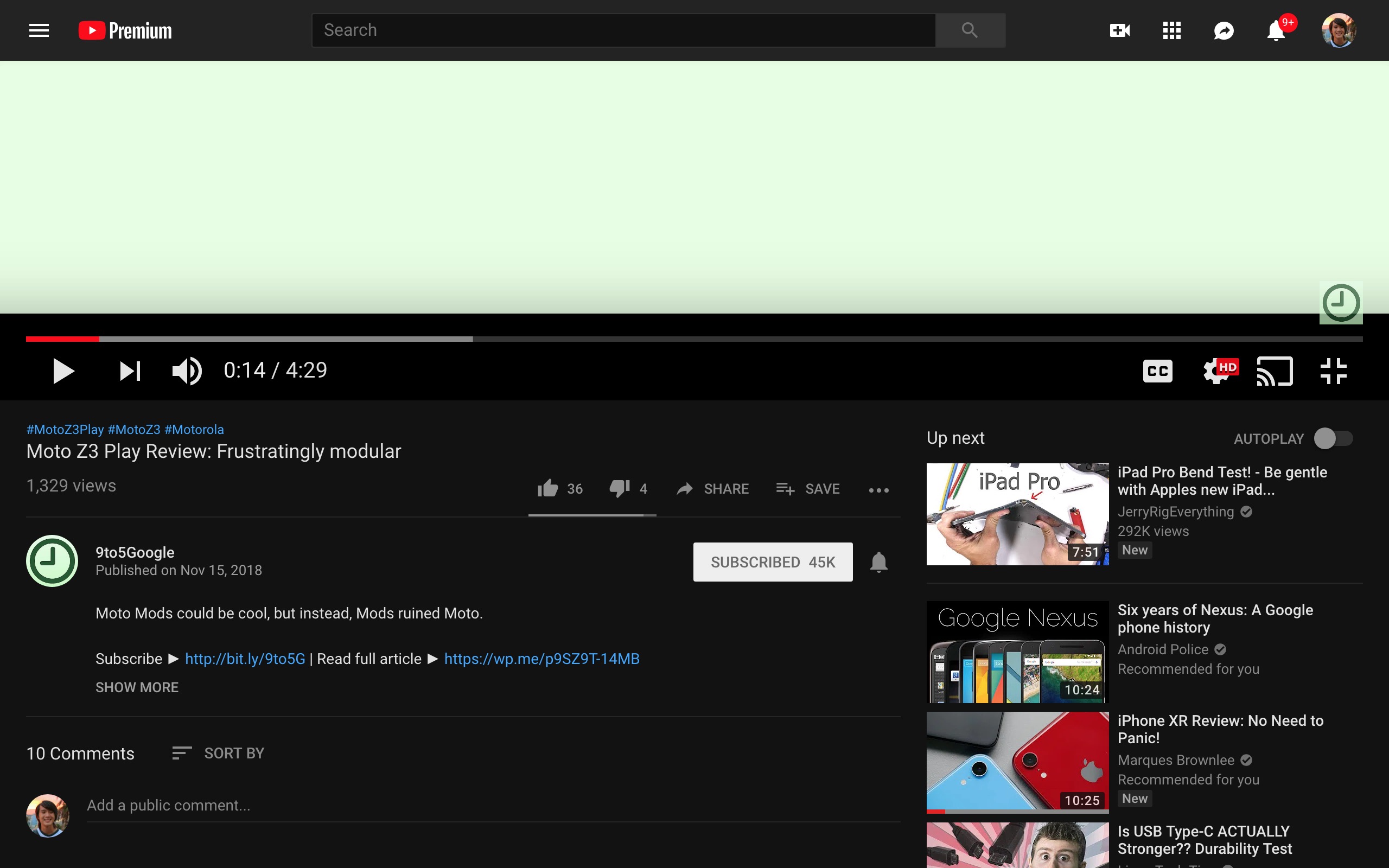Open the iPad Pro Bend Test thumbnail

pos(1017,514)
